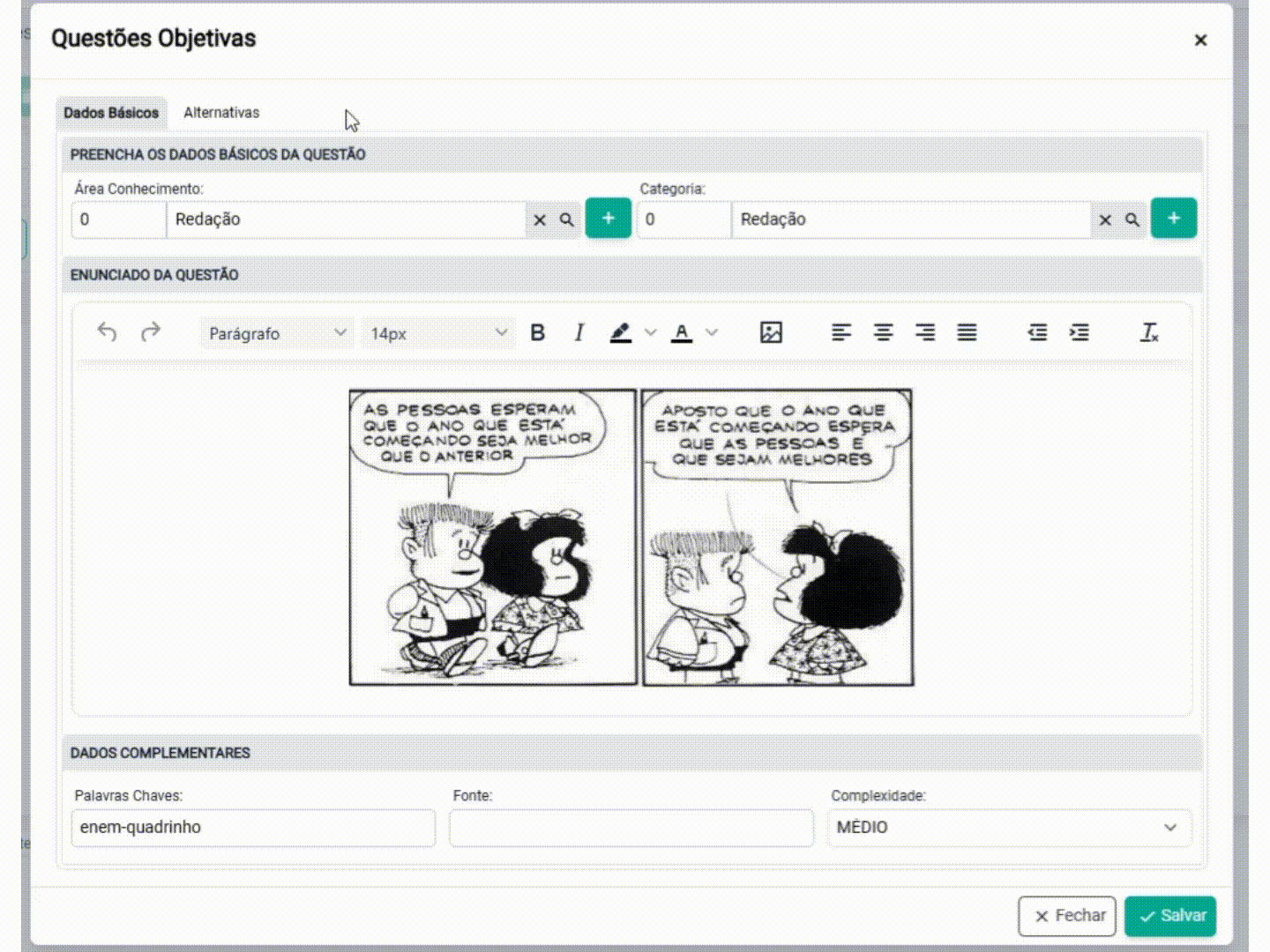Apply the highlight marker color
The height and width of the screenshot is (952, 1270).
[x=621, y=332]
